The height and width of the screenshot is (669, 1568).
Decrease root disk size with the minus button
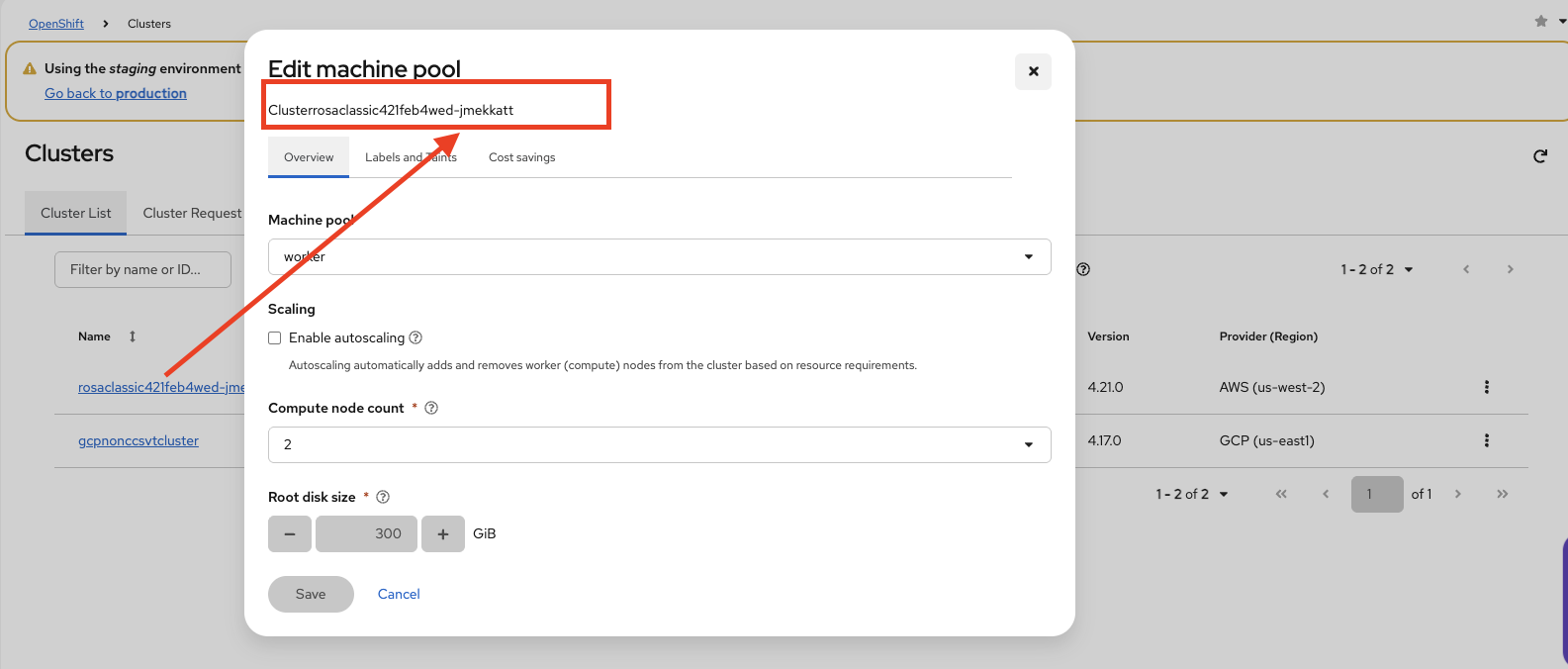pos(290,533)
